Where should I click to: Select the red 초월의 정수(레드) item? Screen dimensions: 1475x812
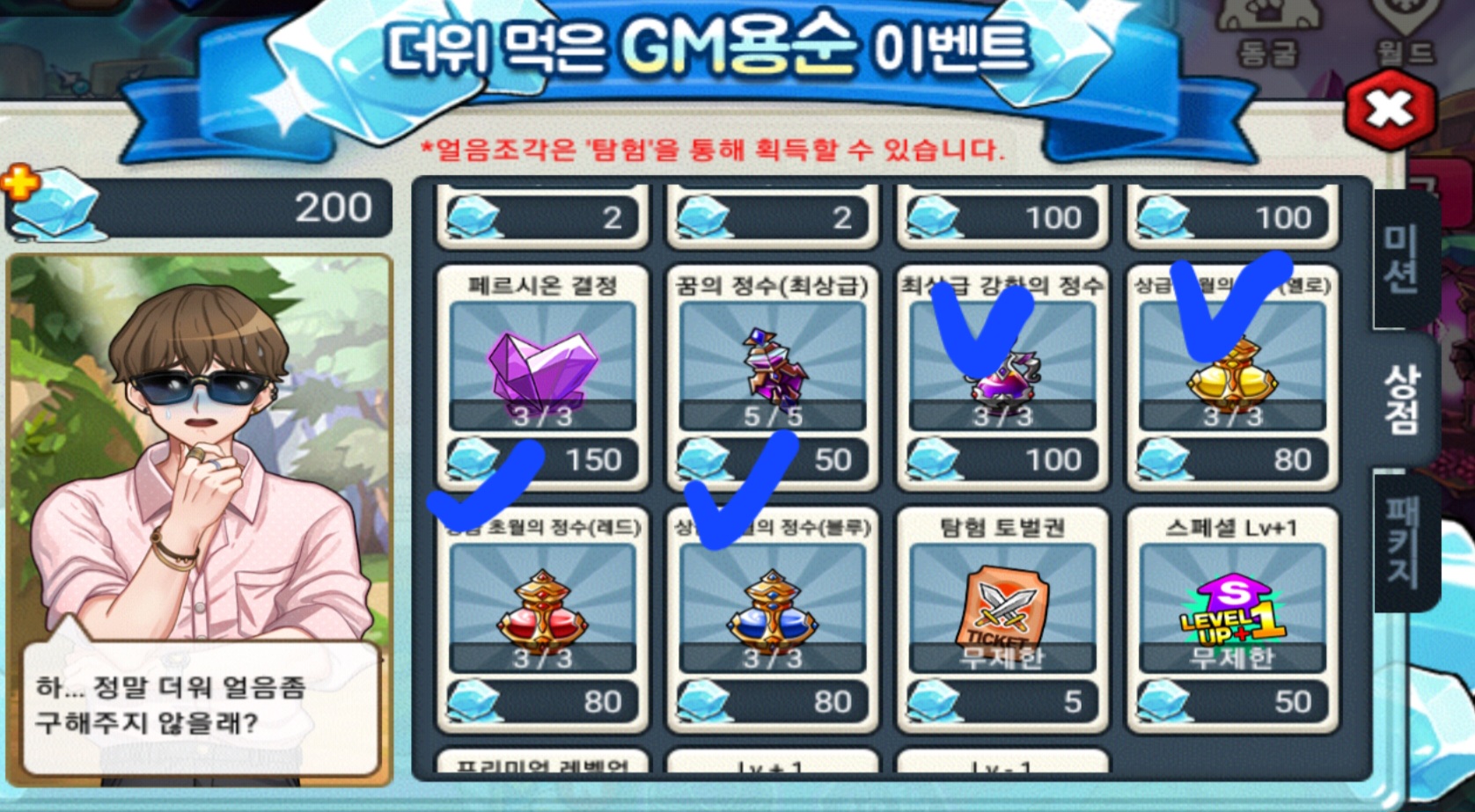[x=542, y=607]
